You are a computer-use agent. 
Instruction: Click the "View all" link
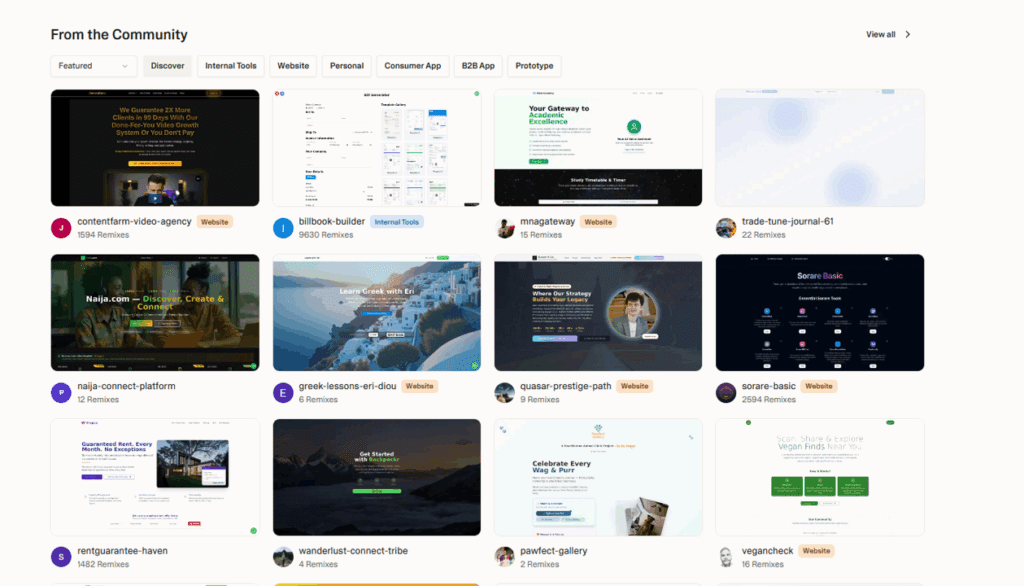pyautogui.click(x=881, y=33)
